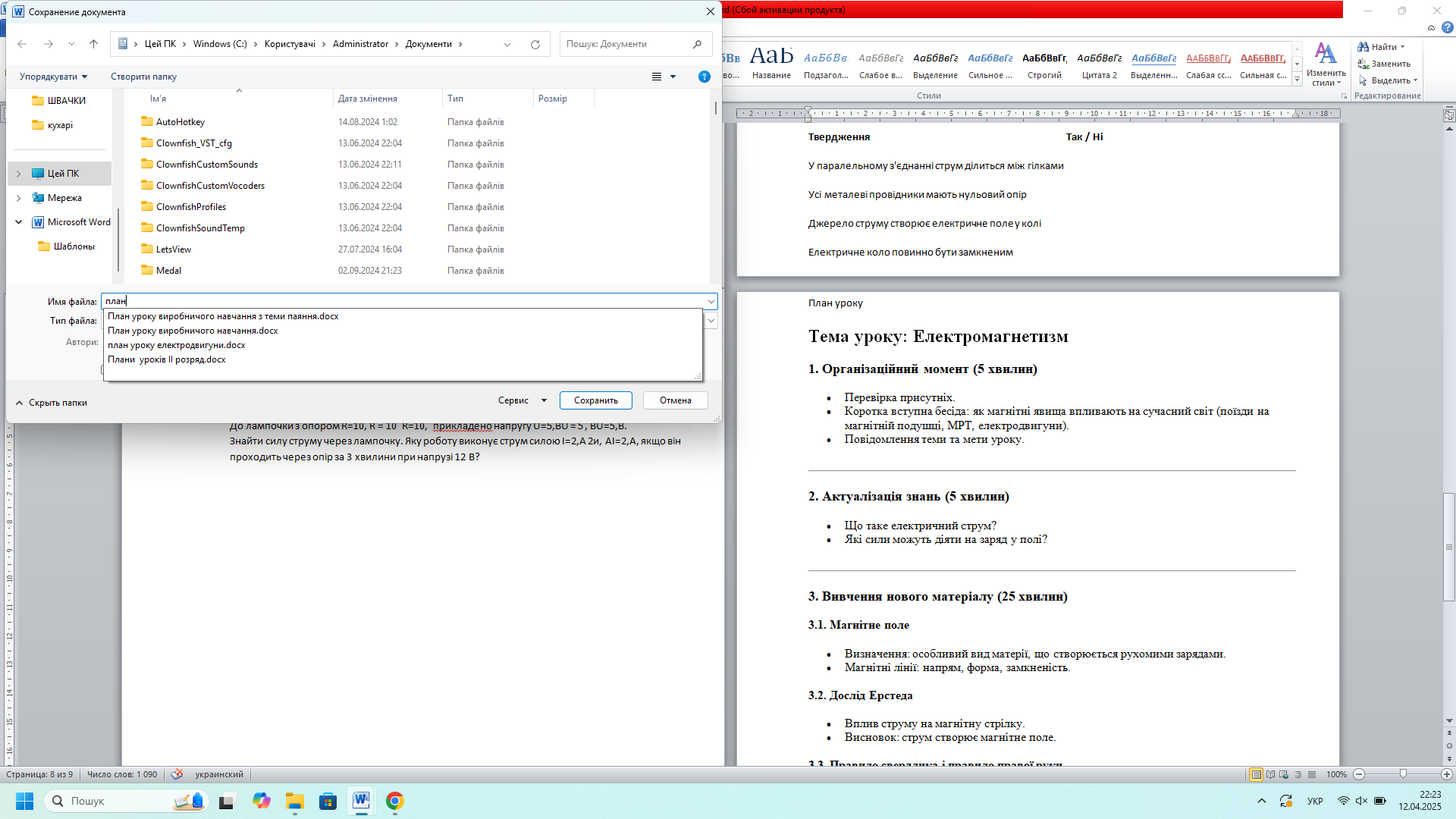Open Windows Start menu

24,801
